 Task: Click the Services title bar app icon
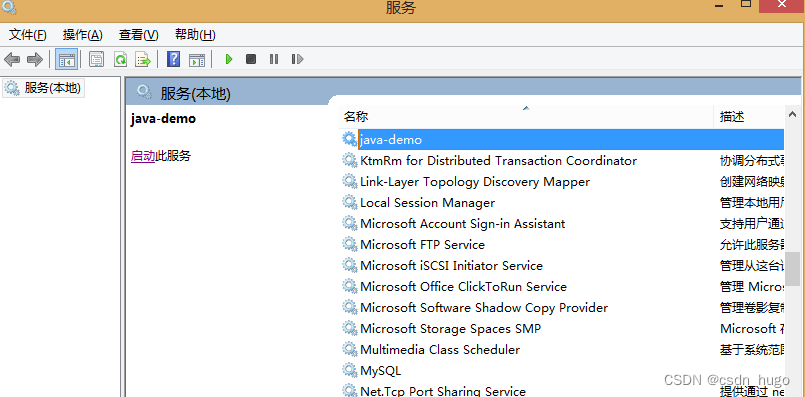pyautogui.click(x=9, y=7)
